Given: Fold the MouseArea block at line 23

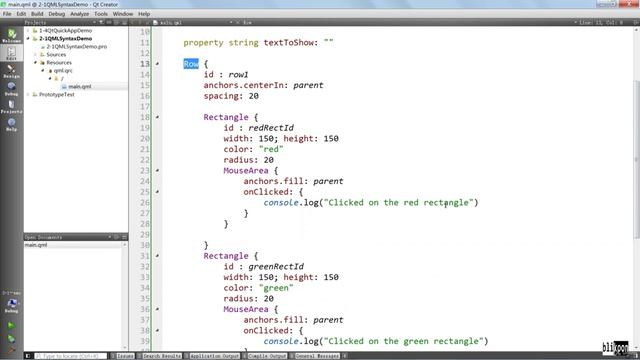Looking at the screenshot, I should click(157, 171).
